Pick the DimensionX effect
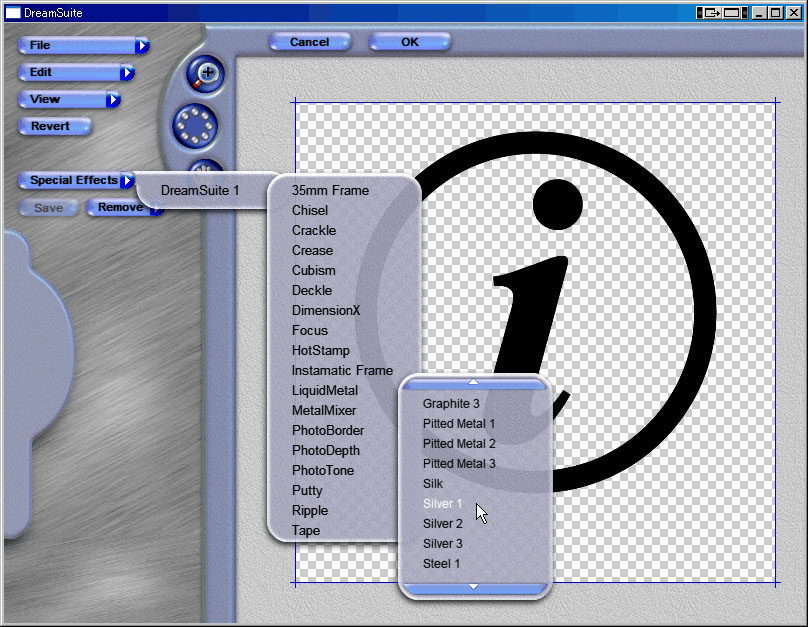 coord(326,311)
